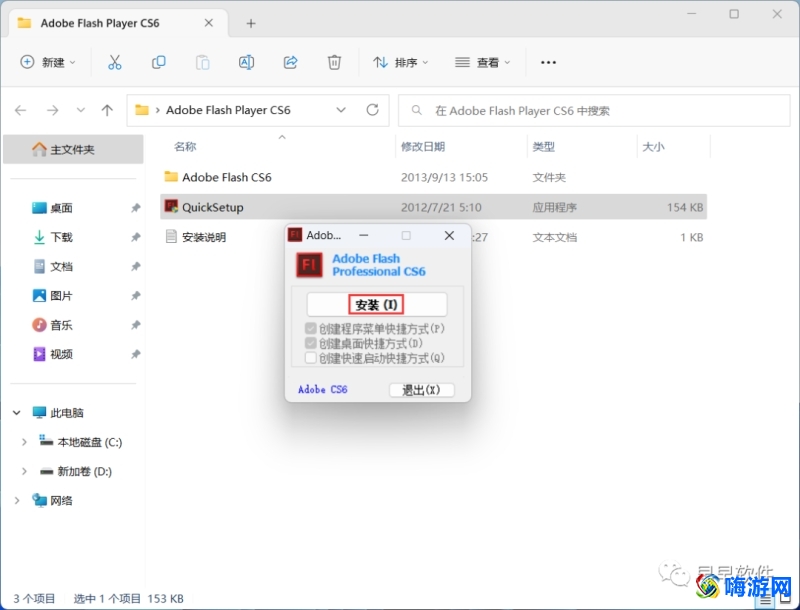
Task: Open the 排序 sort dropdown
Action: (x=401, y=62)
